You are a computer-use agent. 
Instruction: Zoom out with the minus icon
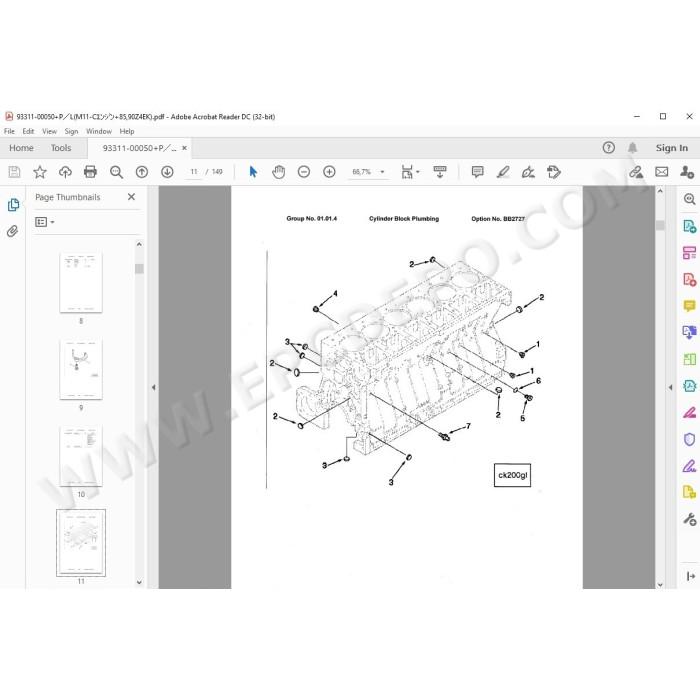(x=304, y=172)
